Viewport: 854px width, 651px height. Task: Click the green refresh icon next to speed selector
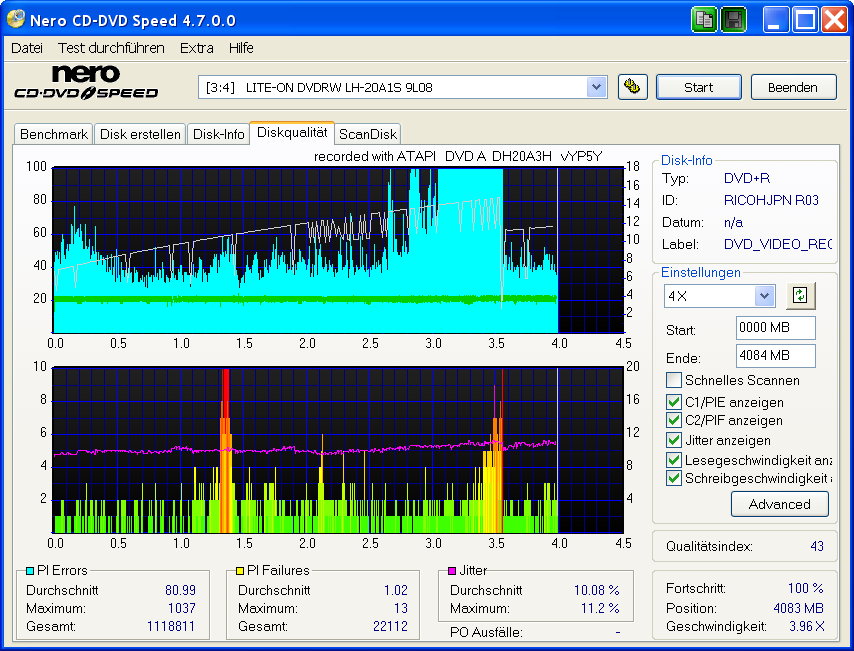tap(800, 296)
